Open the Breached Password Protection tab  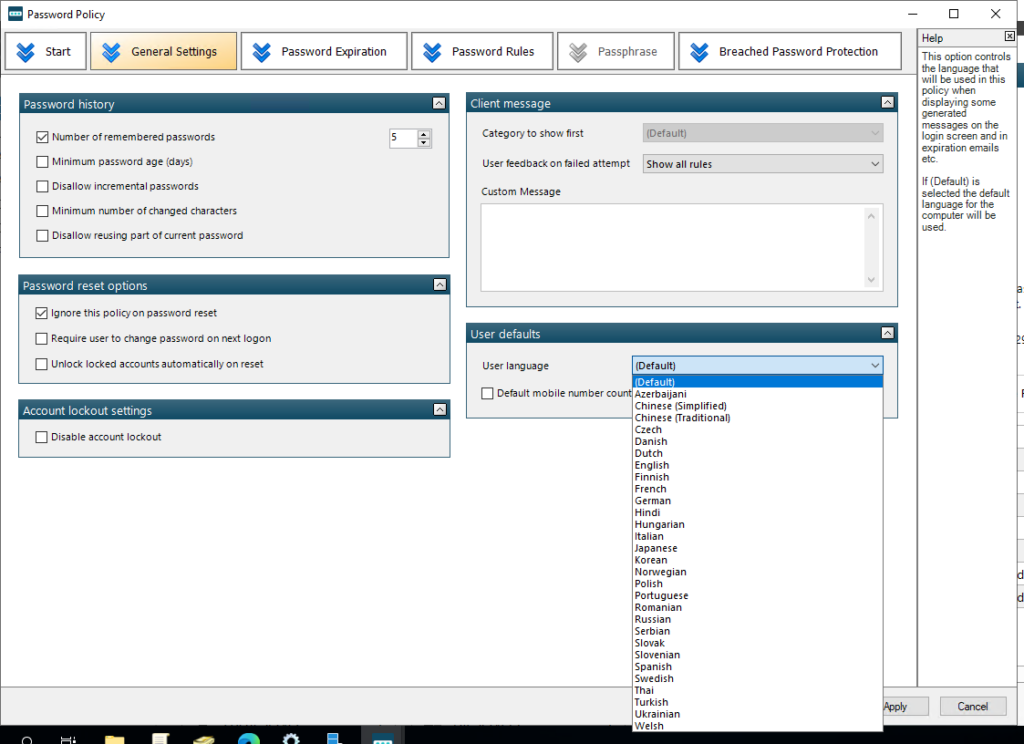[x=790, y=52]
